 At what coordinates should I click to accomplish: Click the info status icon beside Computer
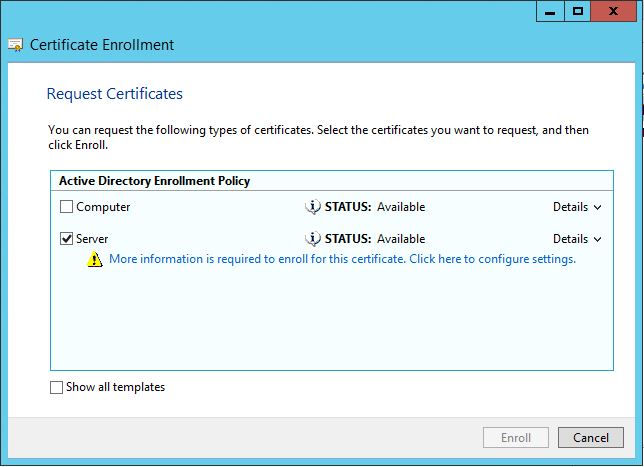pos(313,207)
